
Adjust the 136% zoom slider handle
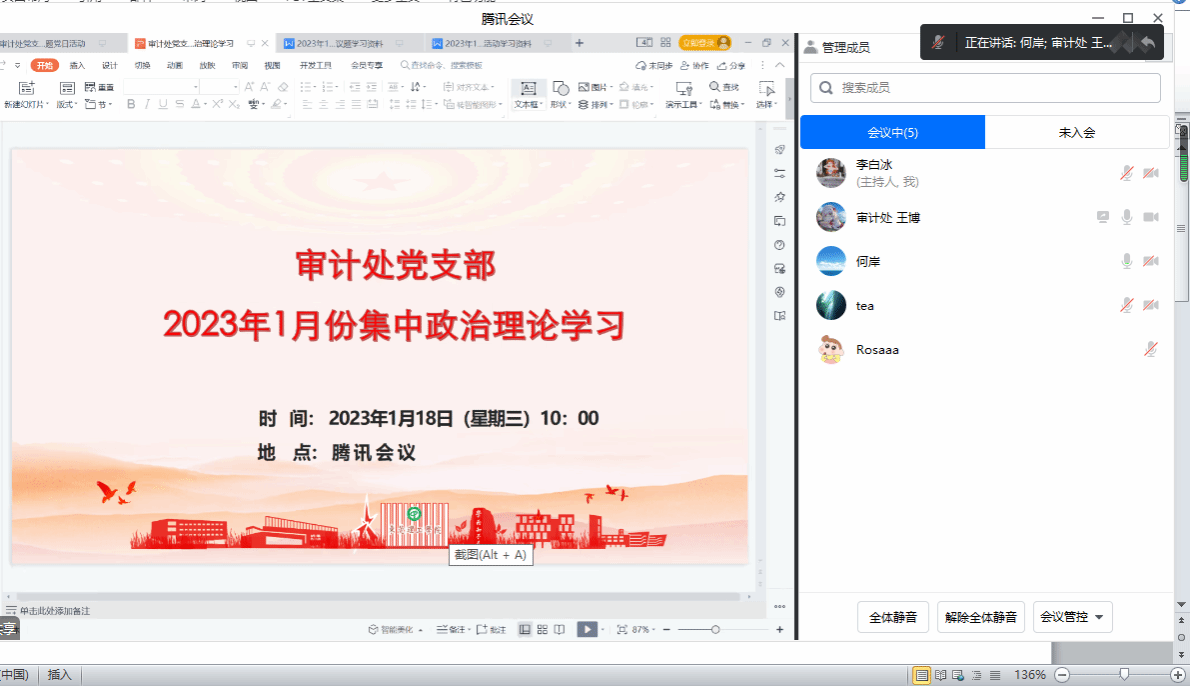tap(1124, 675)
